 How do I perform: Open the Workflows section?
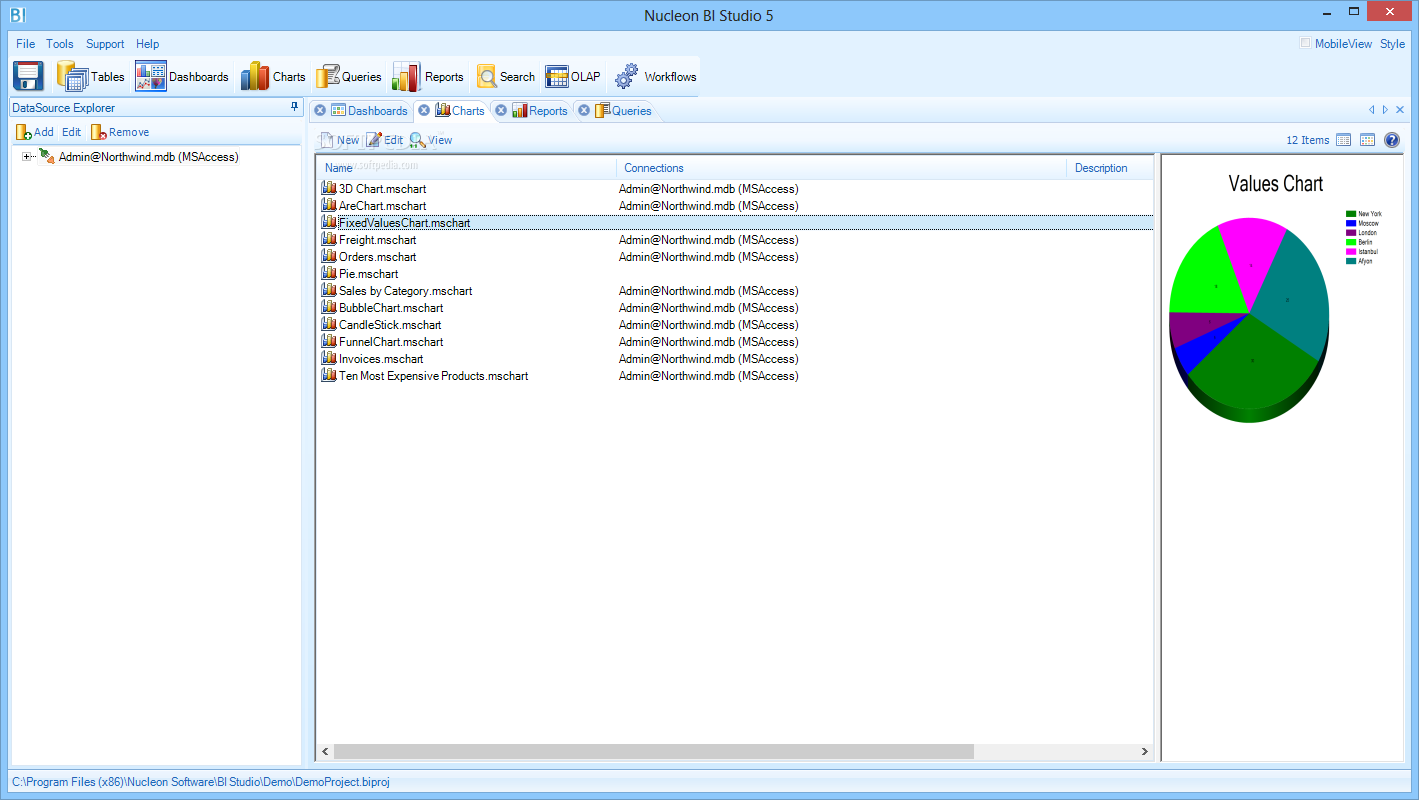(x=655, y=77)
